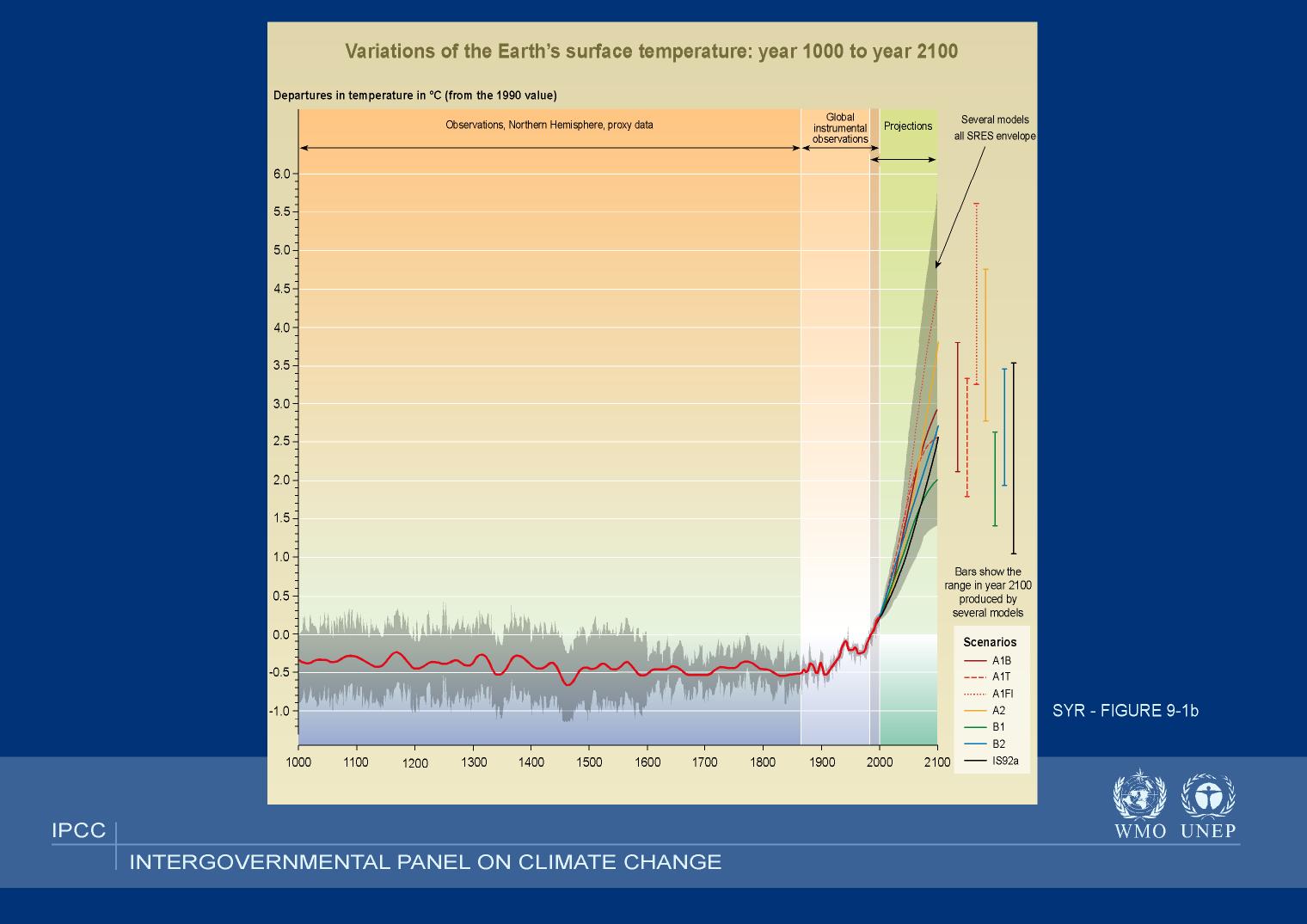Viewport: 1307px width, 924px height.
Task: Click the chart title about Earth's surface temperature
Action: (651, 51)
